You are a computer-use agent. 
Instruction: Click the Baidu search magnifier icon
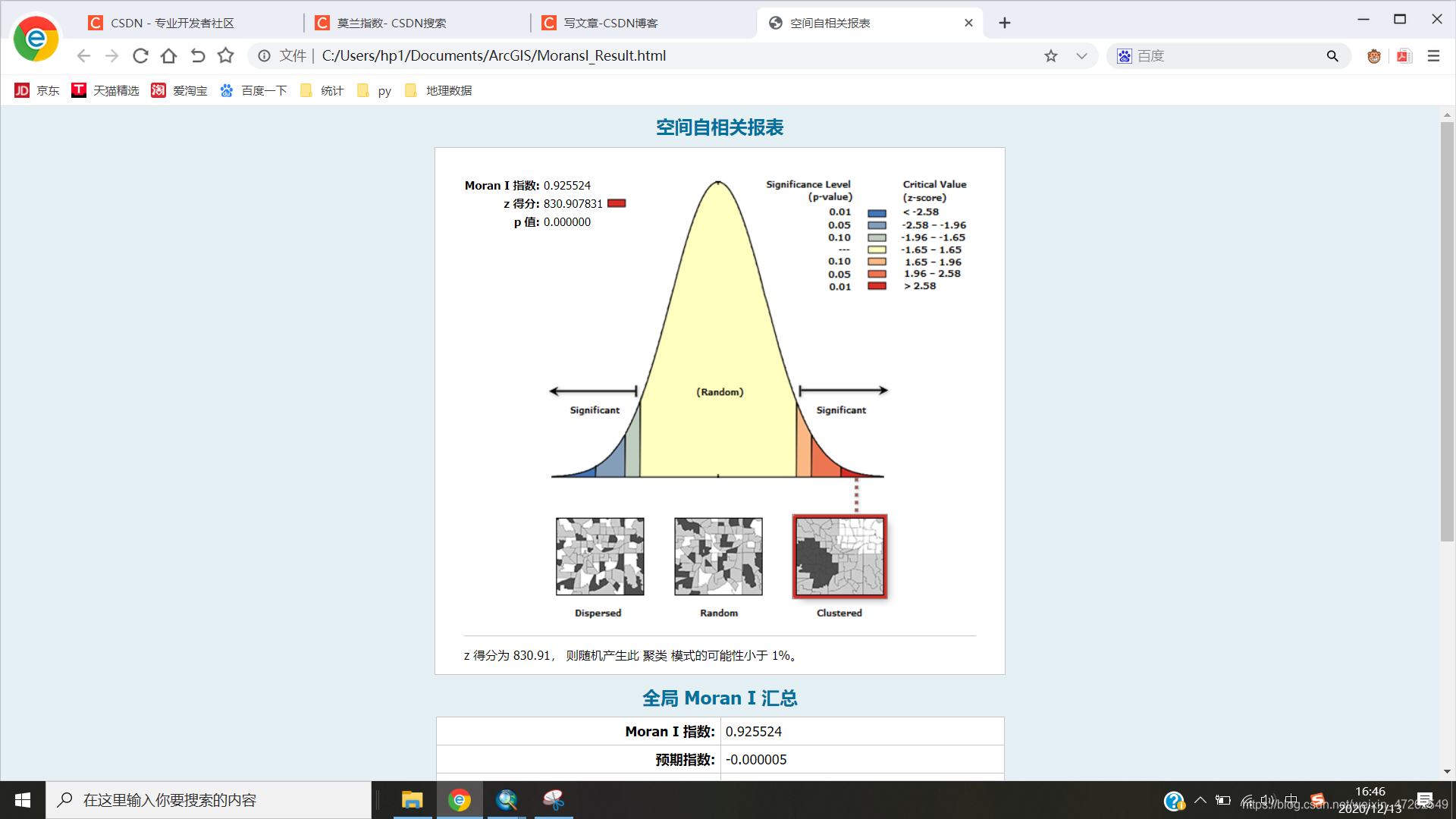point(1332,55)
